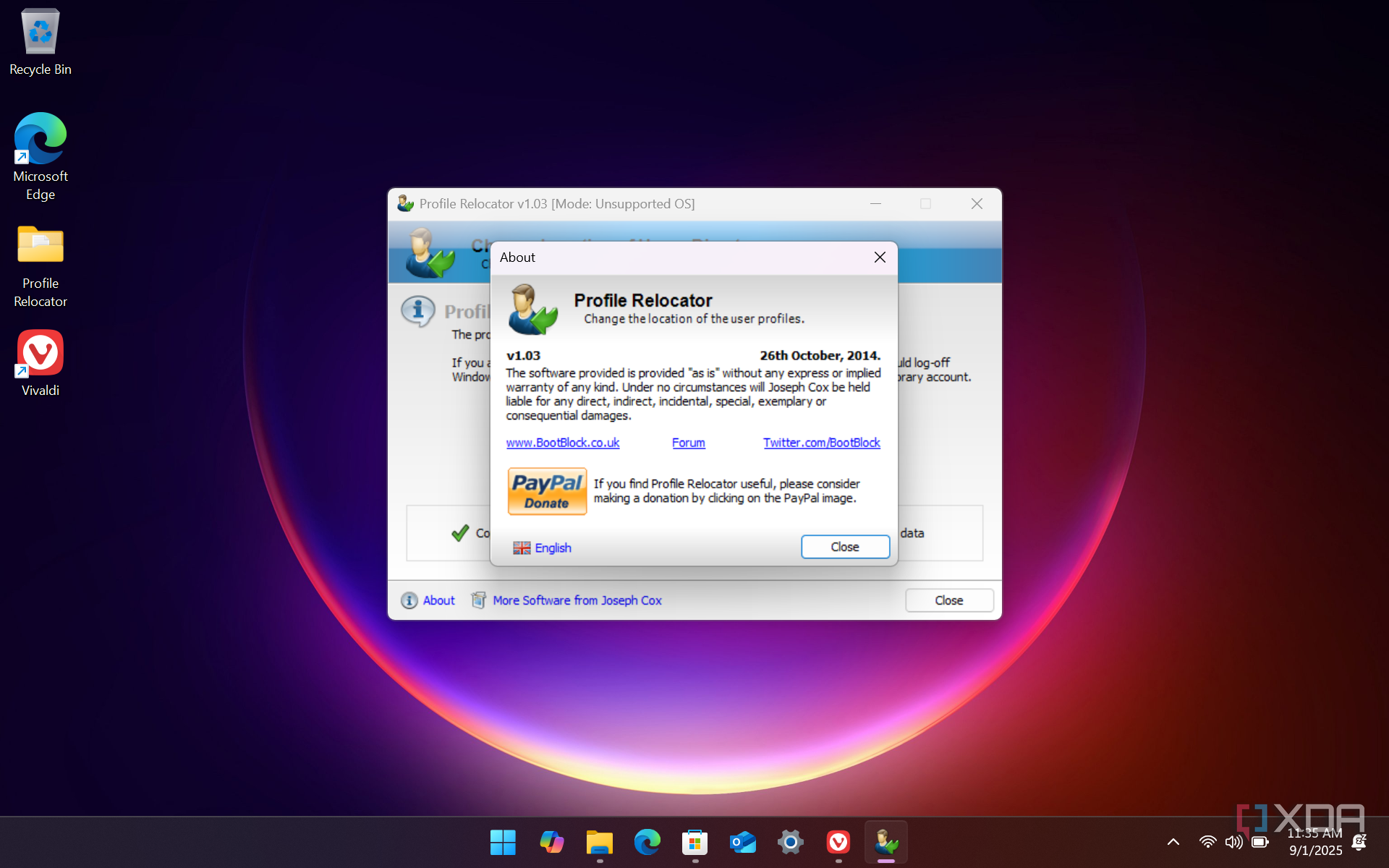
Task: Close the Profile Relocator main window
Action: tap(977, 204)
